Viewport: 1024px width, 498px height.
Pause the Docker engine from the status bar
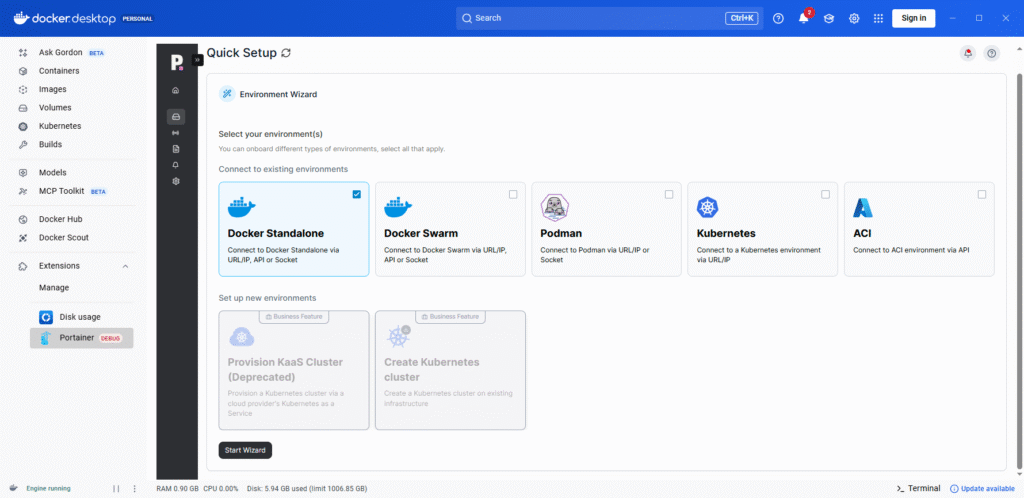(116, 488)
